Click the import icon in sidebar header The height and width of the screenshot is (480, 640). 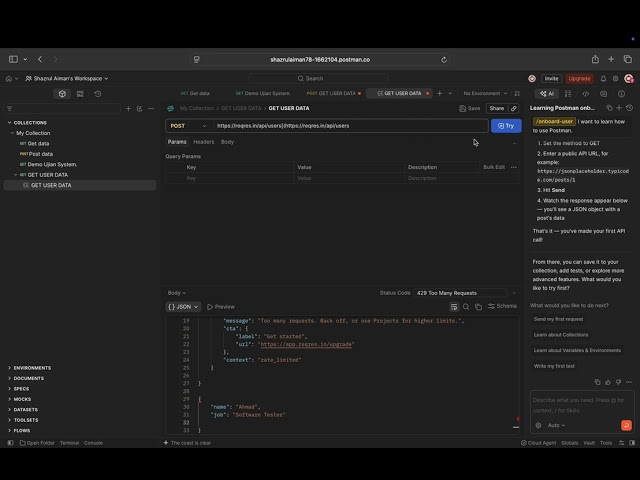(x=140, y=109)
